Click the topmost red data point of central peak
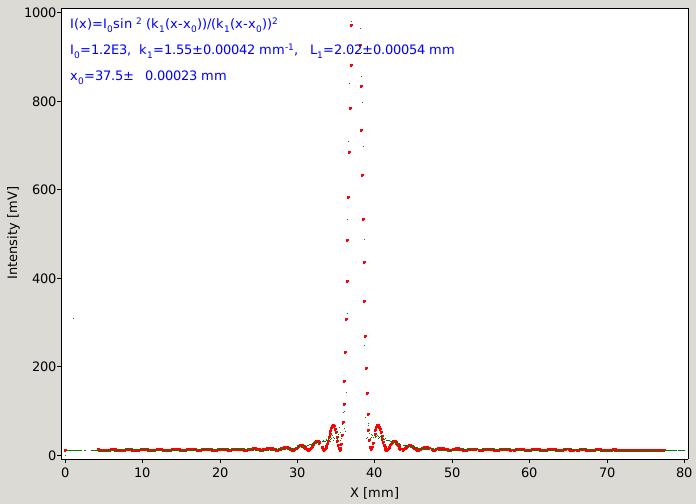 (351, 25)
